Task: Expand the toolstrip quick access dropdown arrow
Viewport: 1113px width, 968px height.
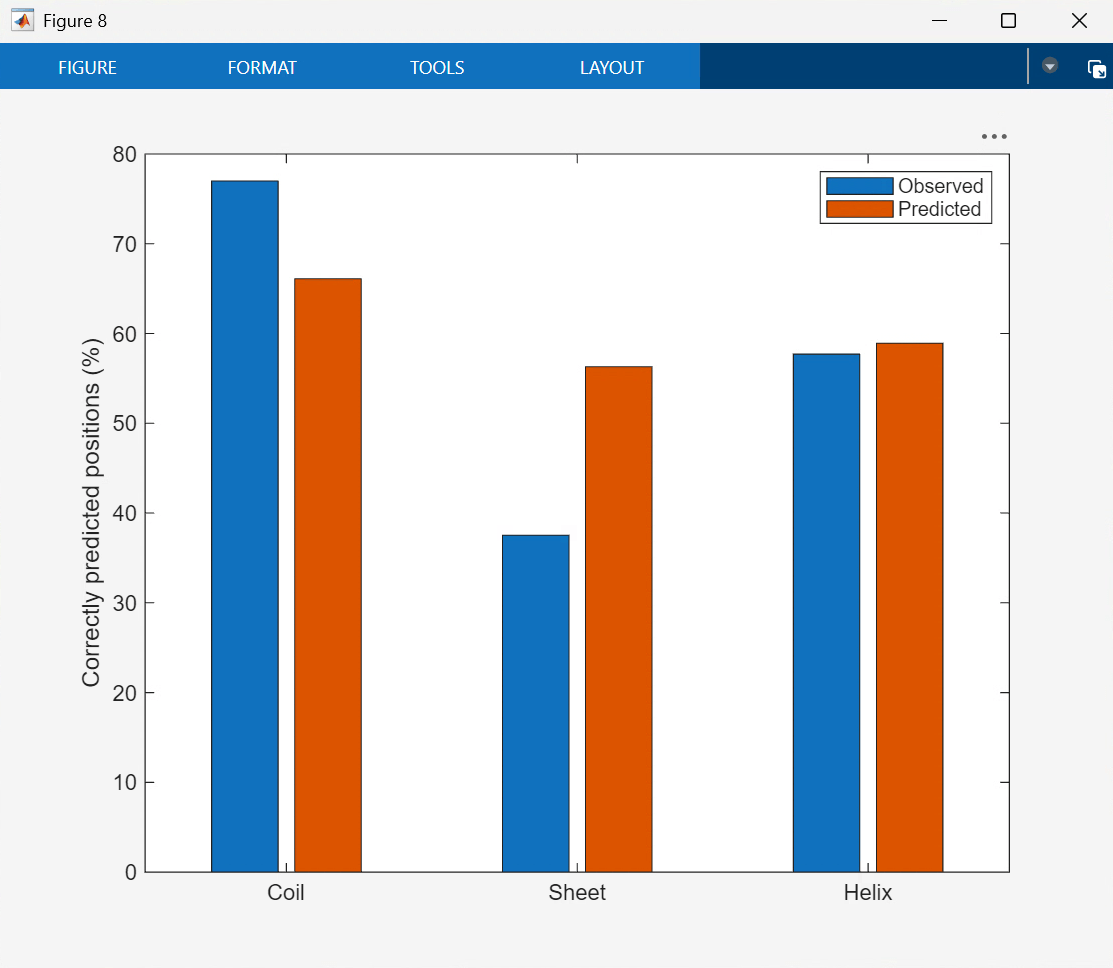Action: click(x=1049, y=66)
